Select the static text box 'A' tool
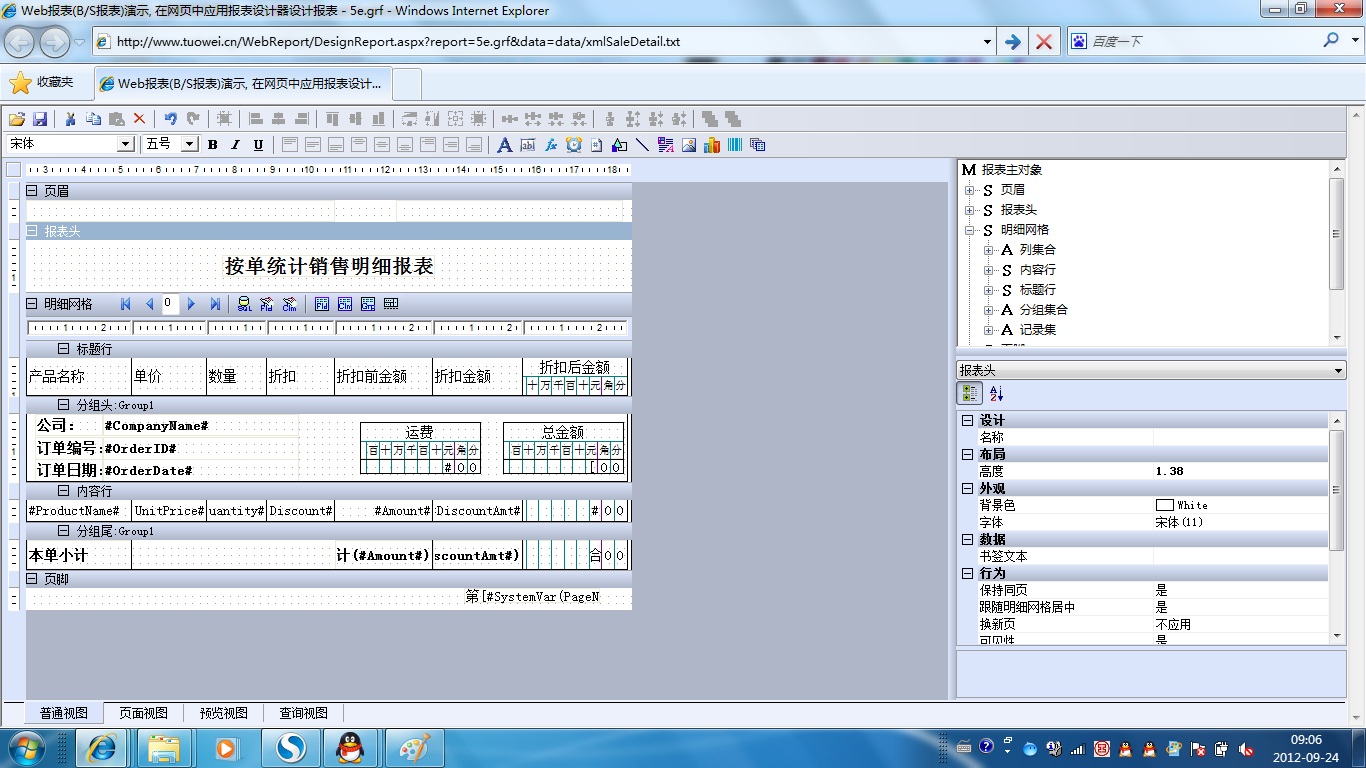Screen dimensions: 1366x768 click(x=504, y=145)
